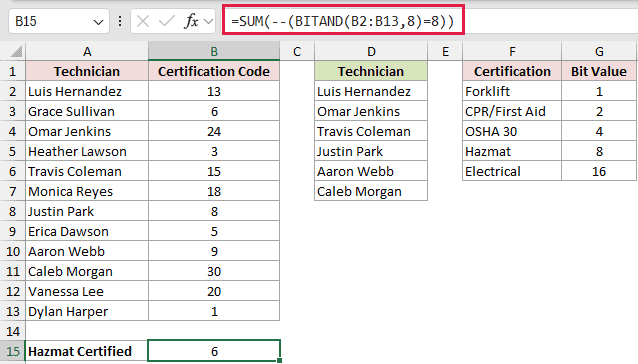
Task: Select 'Dylan Harper' cell
Action: (87, 311)
